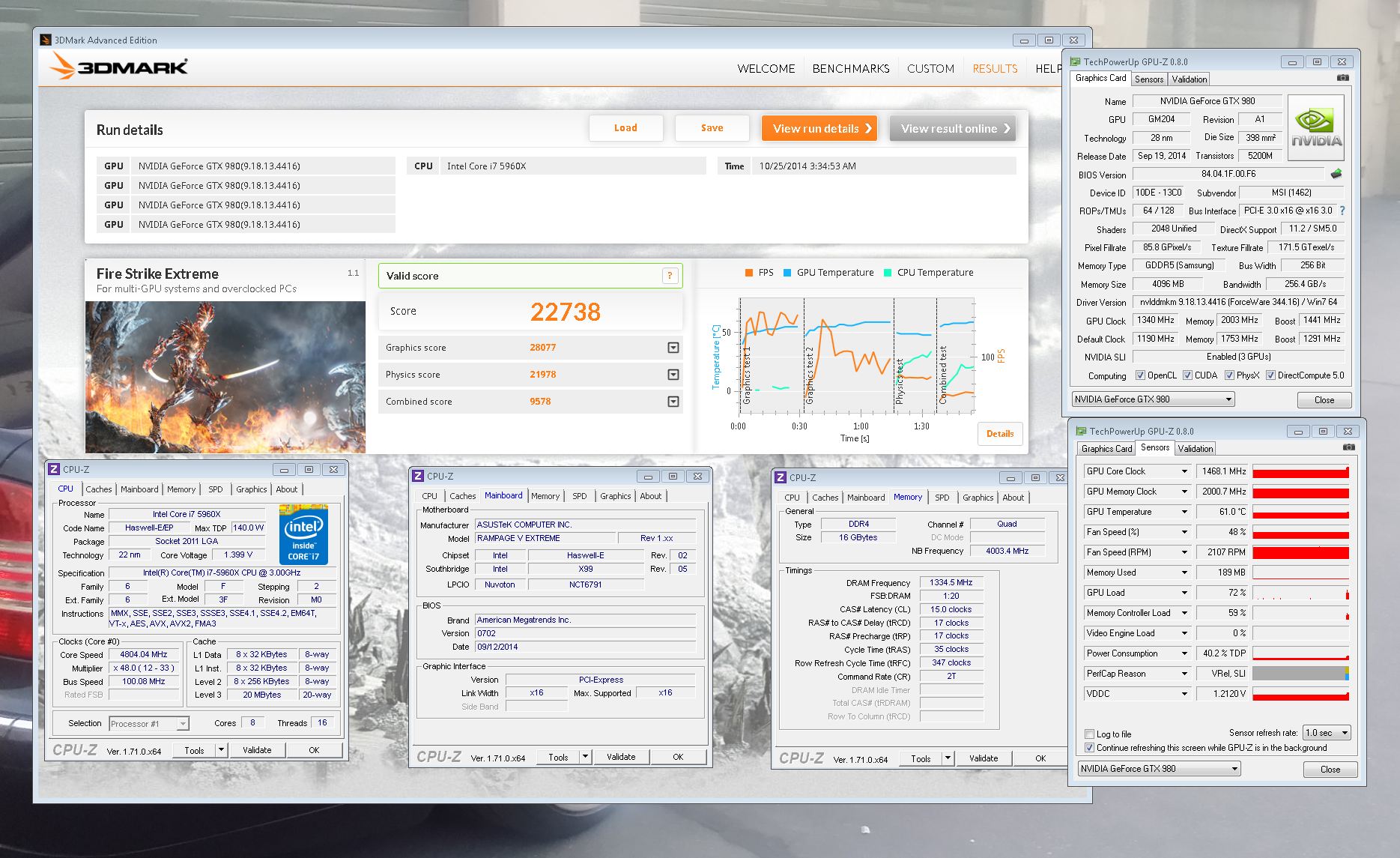Click the Valid score help question mark
1400x858 pixels.
(670, 276)
